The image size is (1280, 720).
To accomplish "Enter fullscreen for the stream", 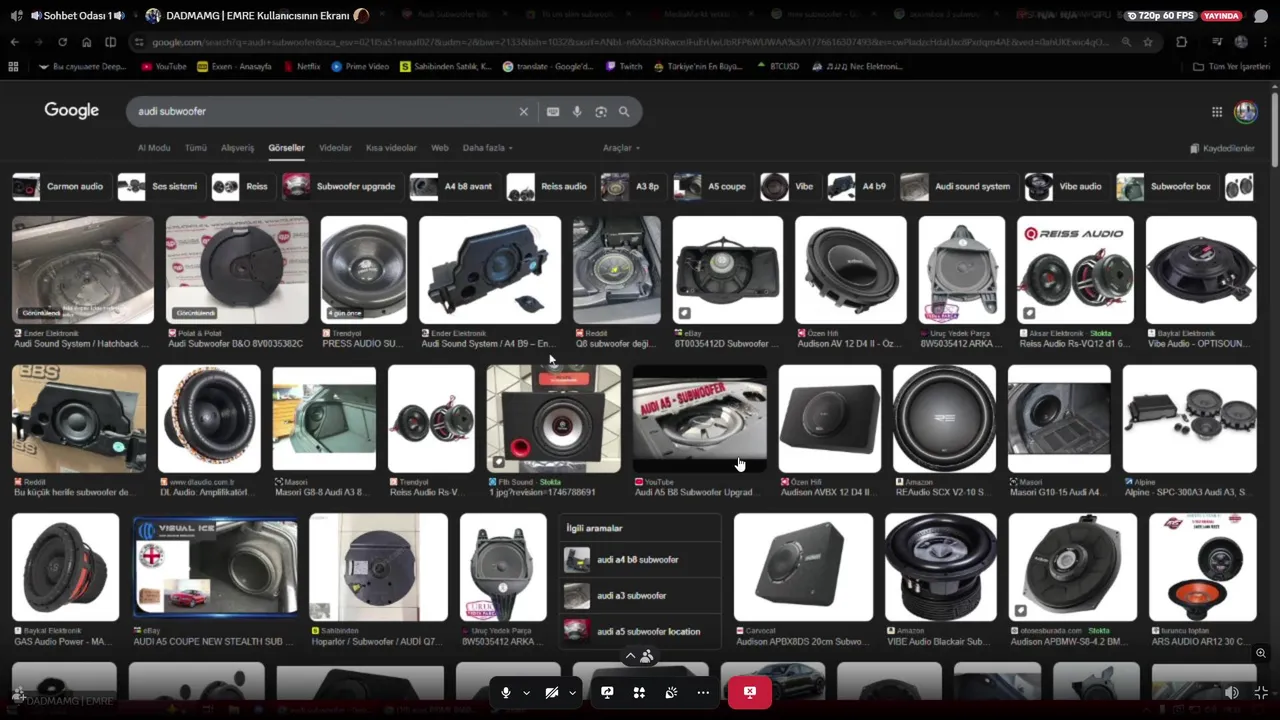I will (x=1261, y=692).
